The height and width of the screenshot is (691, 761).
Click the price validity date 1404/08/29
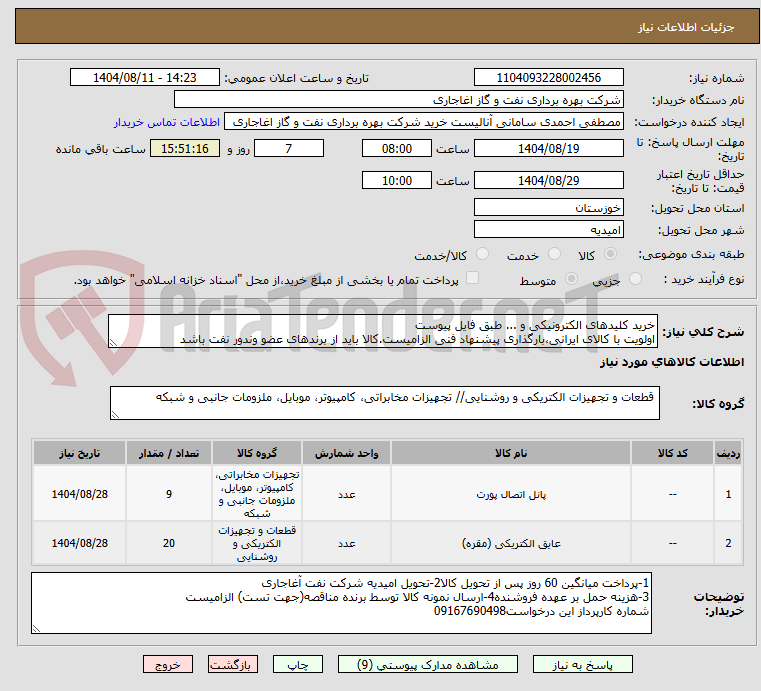click(x=548, y=181)
